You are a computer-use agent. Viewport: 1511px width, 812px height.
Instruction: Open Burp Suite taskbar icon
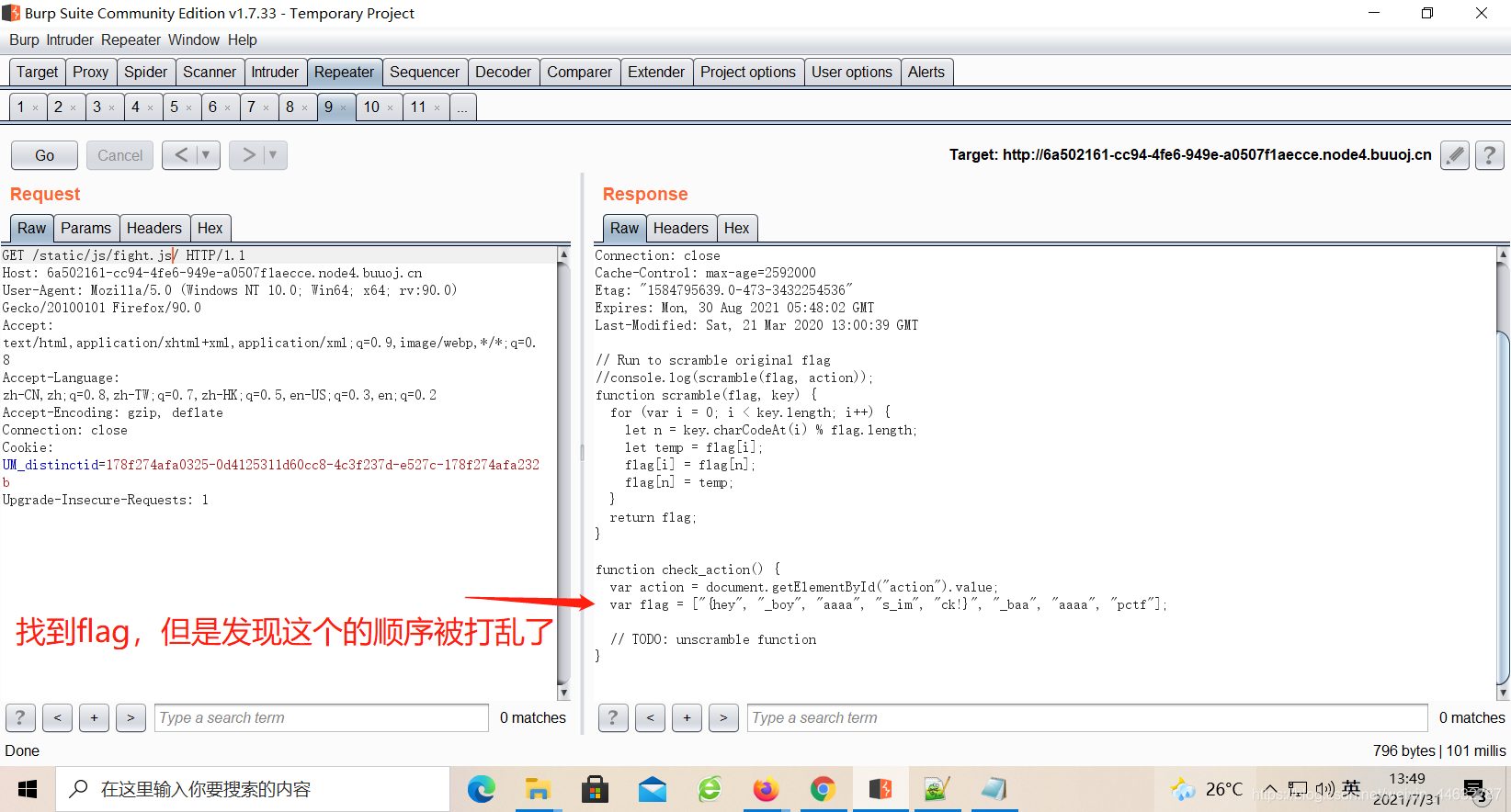[880, 789]
